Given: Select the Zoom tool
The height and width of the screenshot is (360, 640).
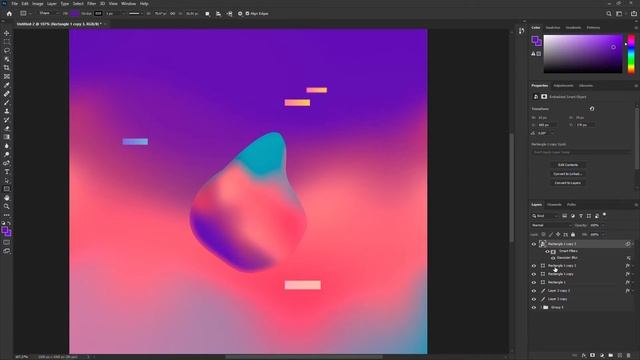Looking at the screenshot, I should pos(7,206).
